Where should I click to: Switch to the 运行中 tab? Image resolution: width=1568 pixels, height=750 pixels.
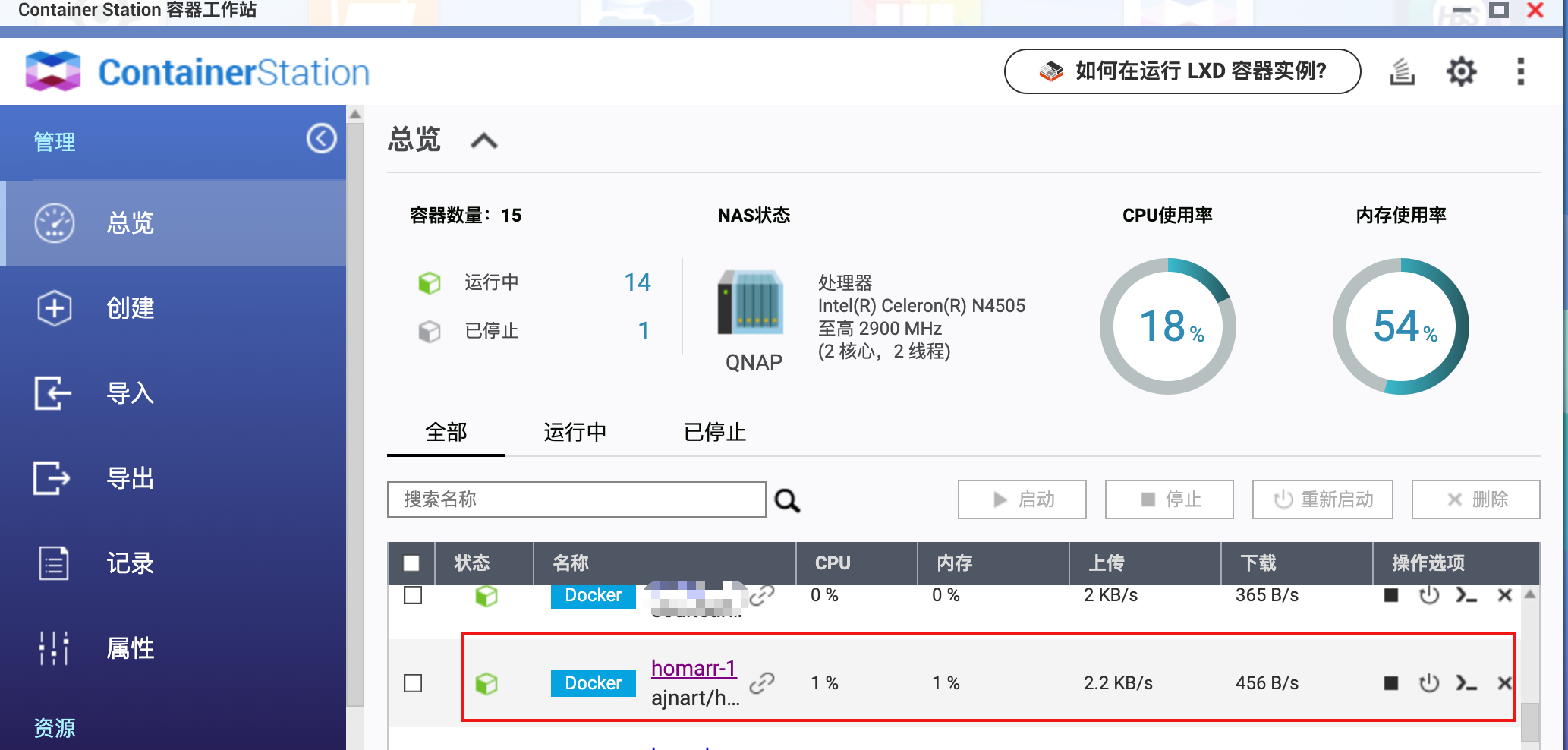[x=575, y=432]
